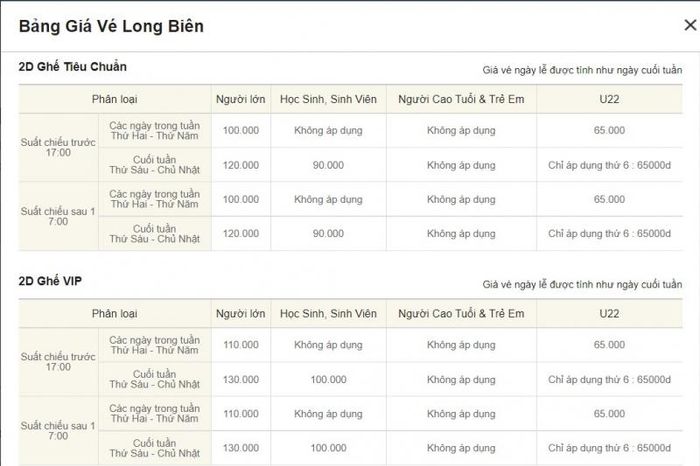Select 120.000 adult weekend price after 17:00, standard
Viewport: 700px width, 466px height.
(240, 233)
